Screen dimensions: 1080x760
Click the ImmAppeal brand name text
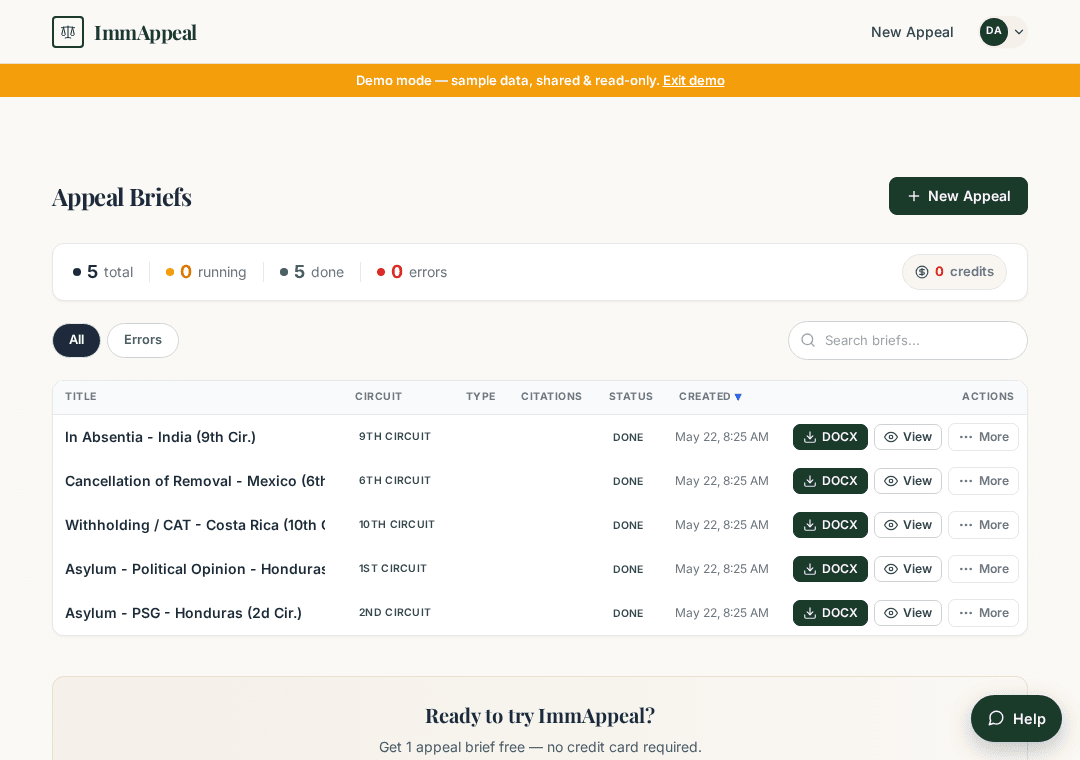[x=145, y=32]
